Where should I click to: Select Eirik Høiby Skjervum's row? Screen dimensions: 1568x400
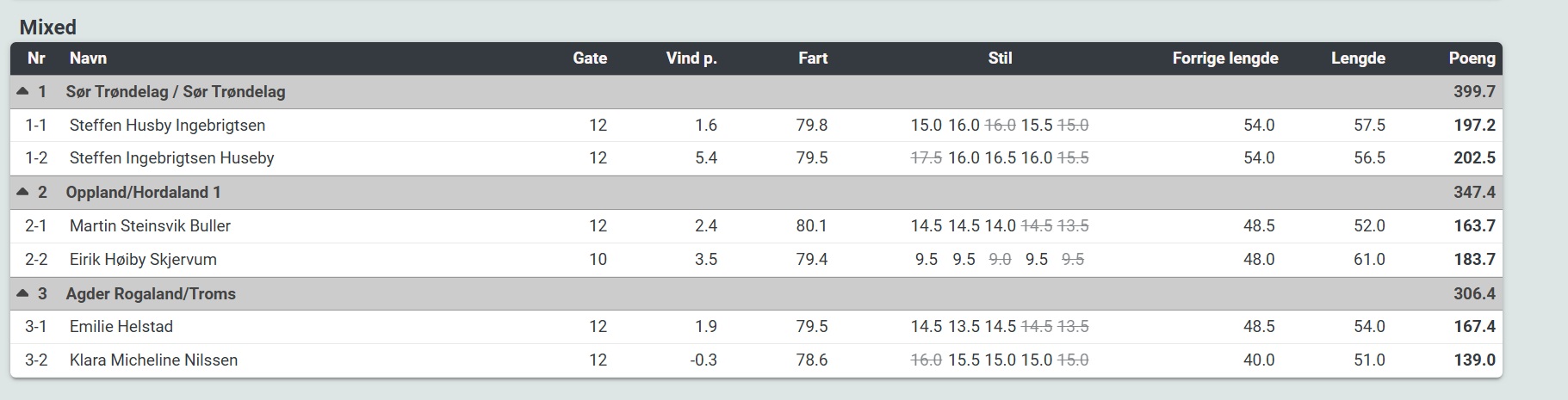(x=143, y=260)
